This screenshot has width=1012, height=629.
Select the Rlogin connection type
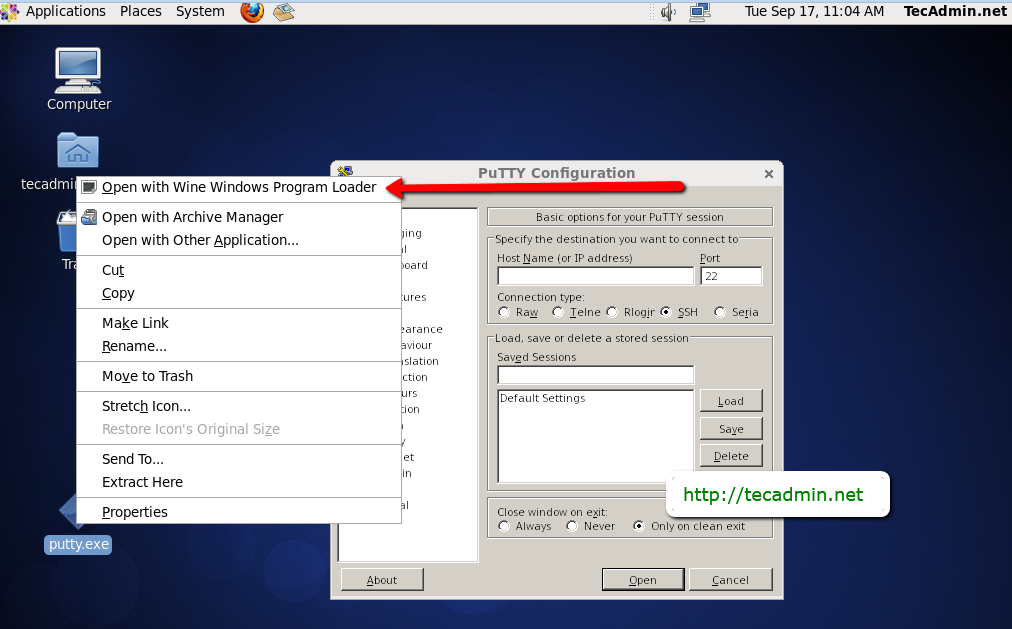612,312
